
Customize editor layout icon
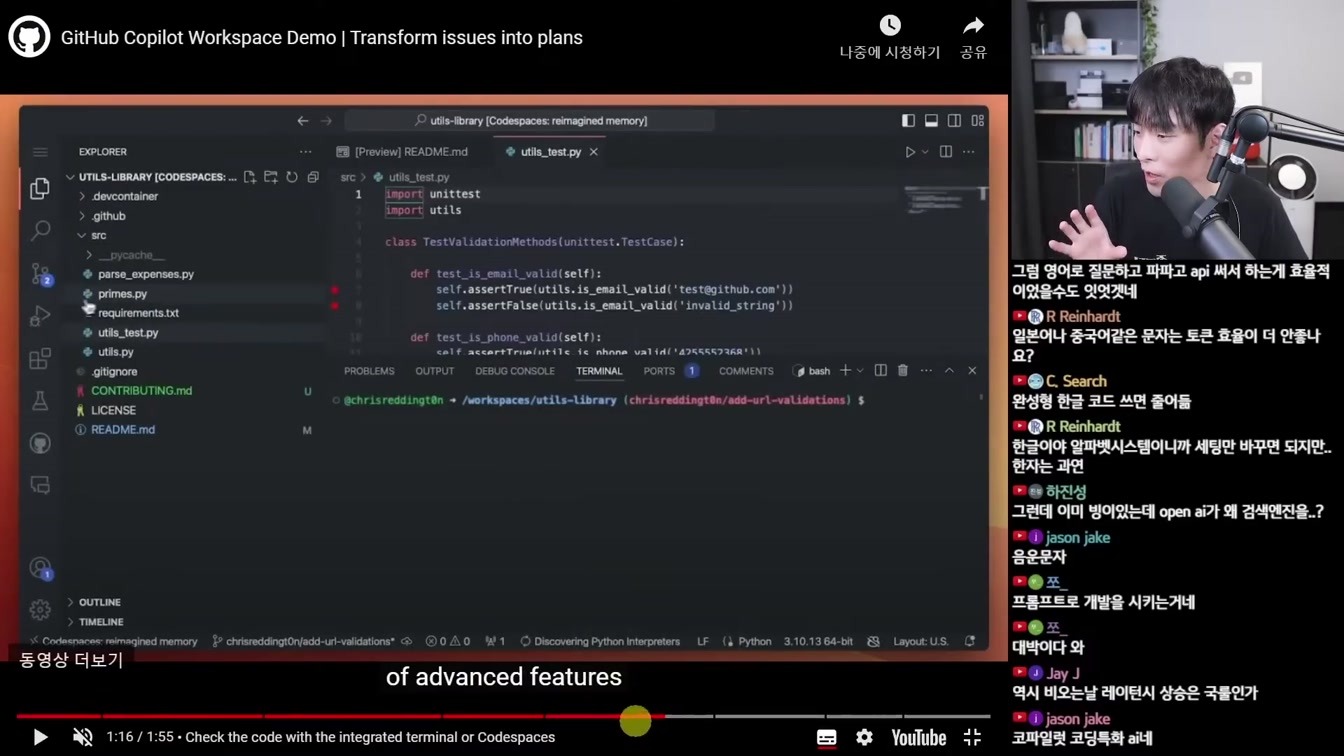(x=978, y=121)
